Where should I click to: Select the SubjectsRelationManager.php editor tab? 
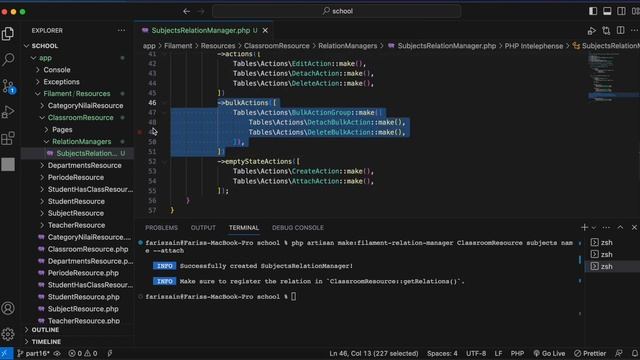coord(200,31)
